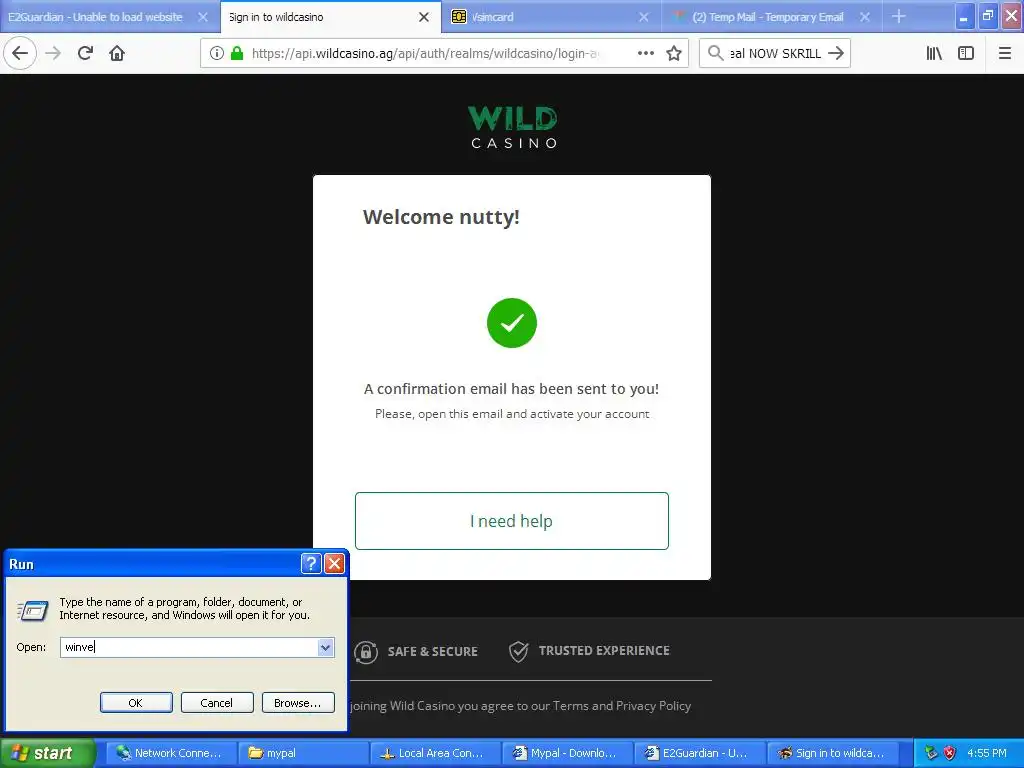Click the Trusted Experience shield icon

tap(519, 651)
